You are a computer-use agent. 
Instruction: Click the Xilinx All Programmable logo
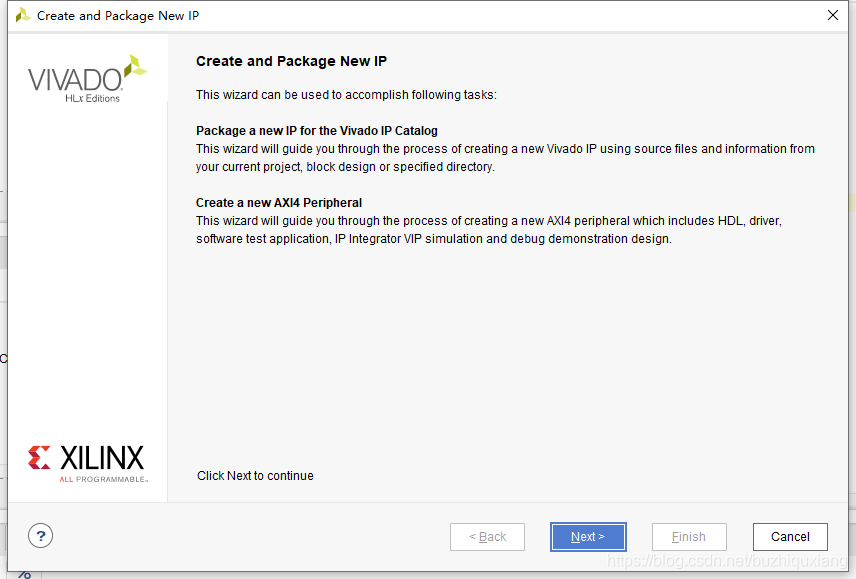(87, 464)
